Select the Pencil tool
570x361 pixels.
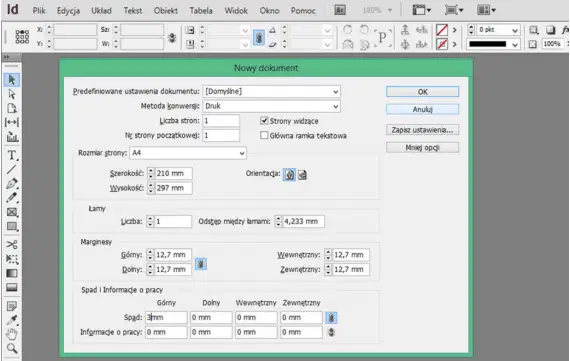(x=12, y=198)
